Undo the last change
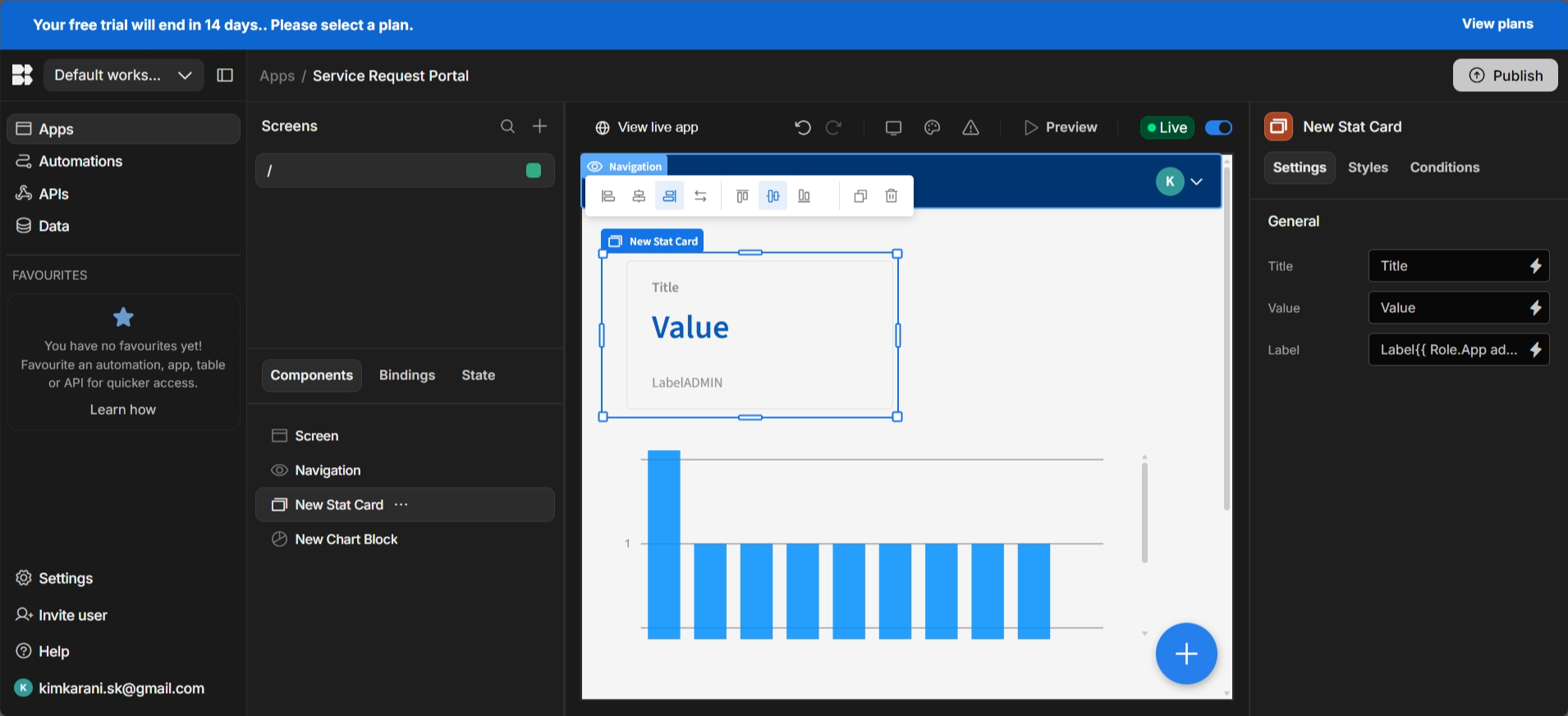Image resolution: width=1568 pixels, height=716 pixels. (x=803, y=127)
